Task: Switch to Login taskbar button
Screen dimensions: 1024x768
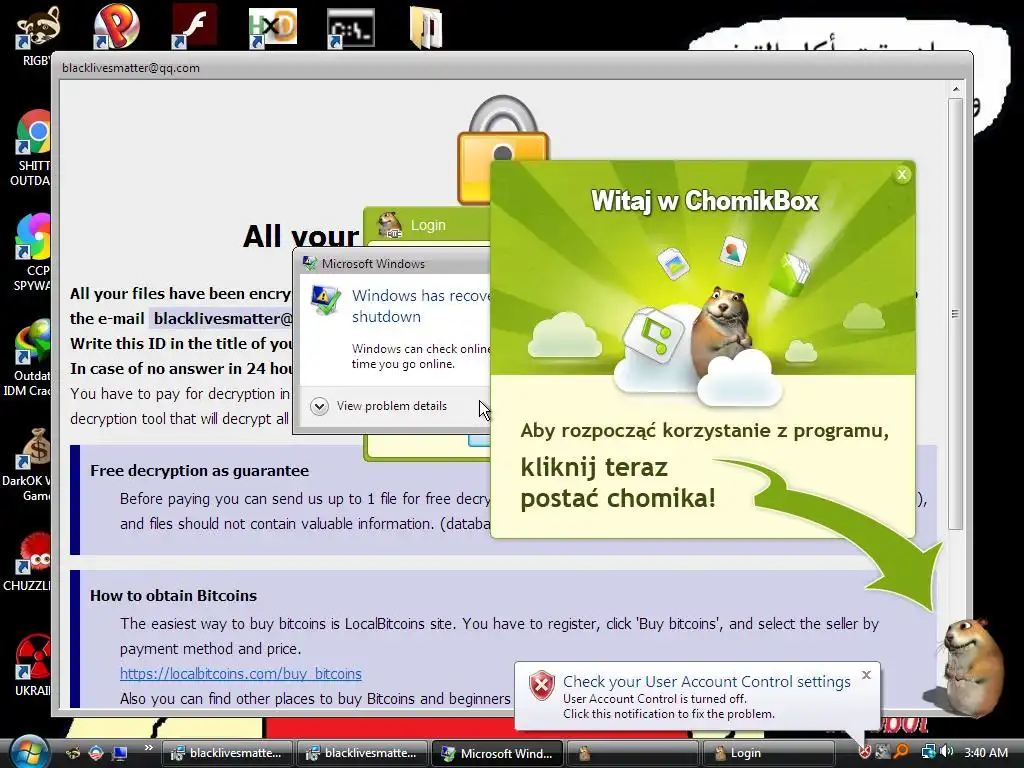Action: point(767,753)
